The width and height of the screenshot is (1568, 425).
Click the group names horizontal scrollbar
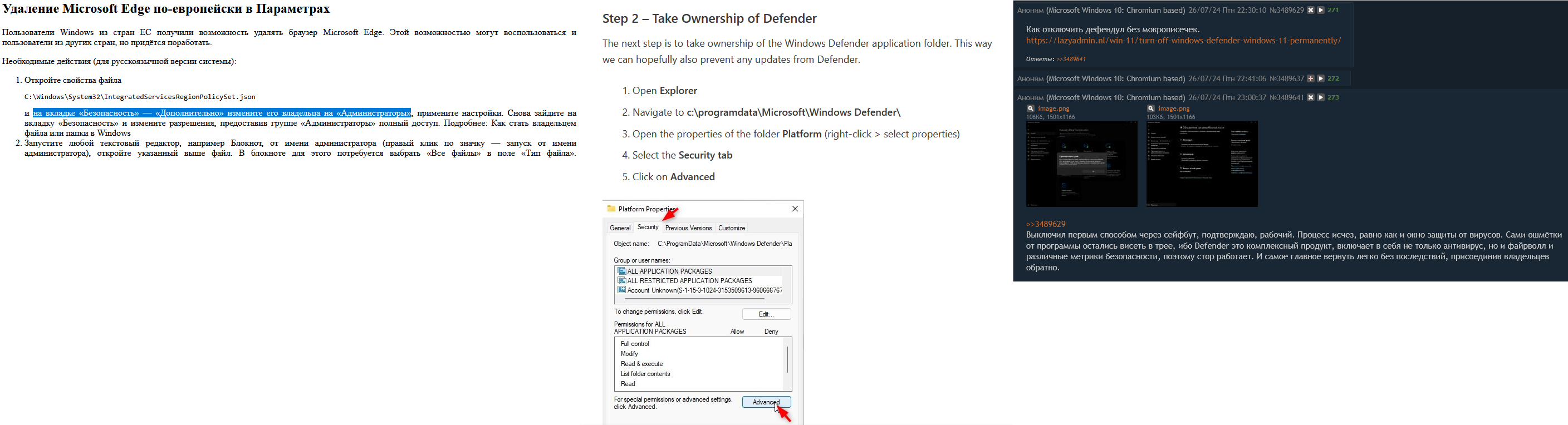pyautogui.click(x=694, y=299)
